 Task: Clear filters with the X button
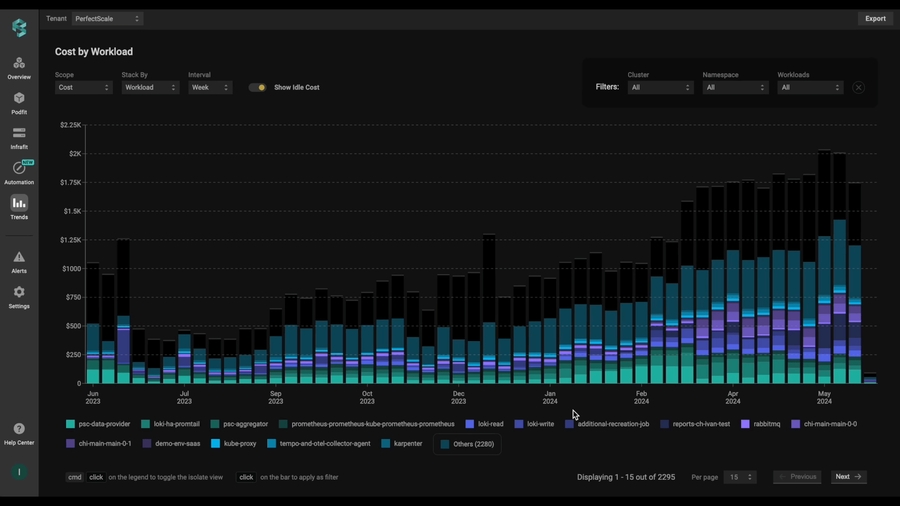pos(858,88)
